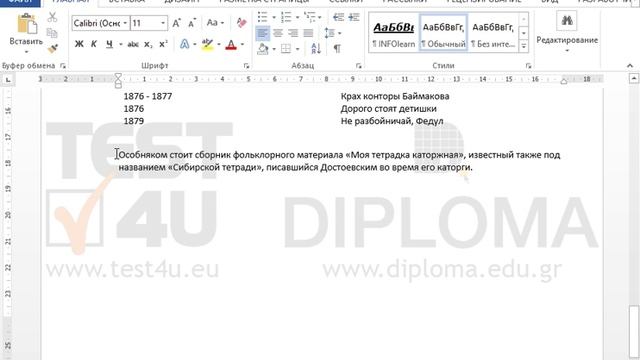Viewport: 640px width, 360px height.
Task: Insert a bulleted list
Action: point(263,17)
